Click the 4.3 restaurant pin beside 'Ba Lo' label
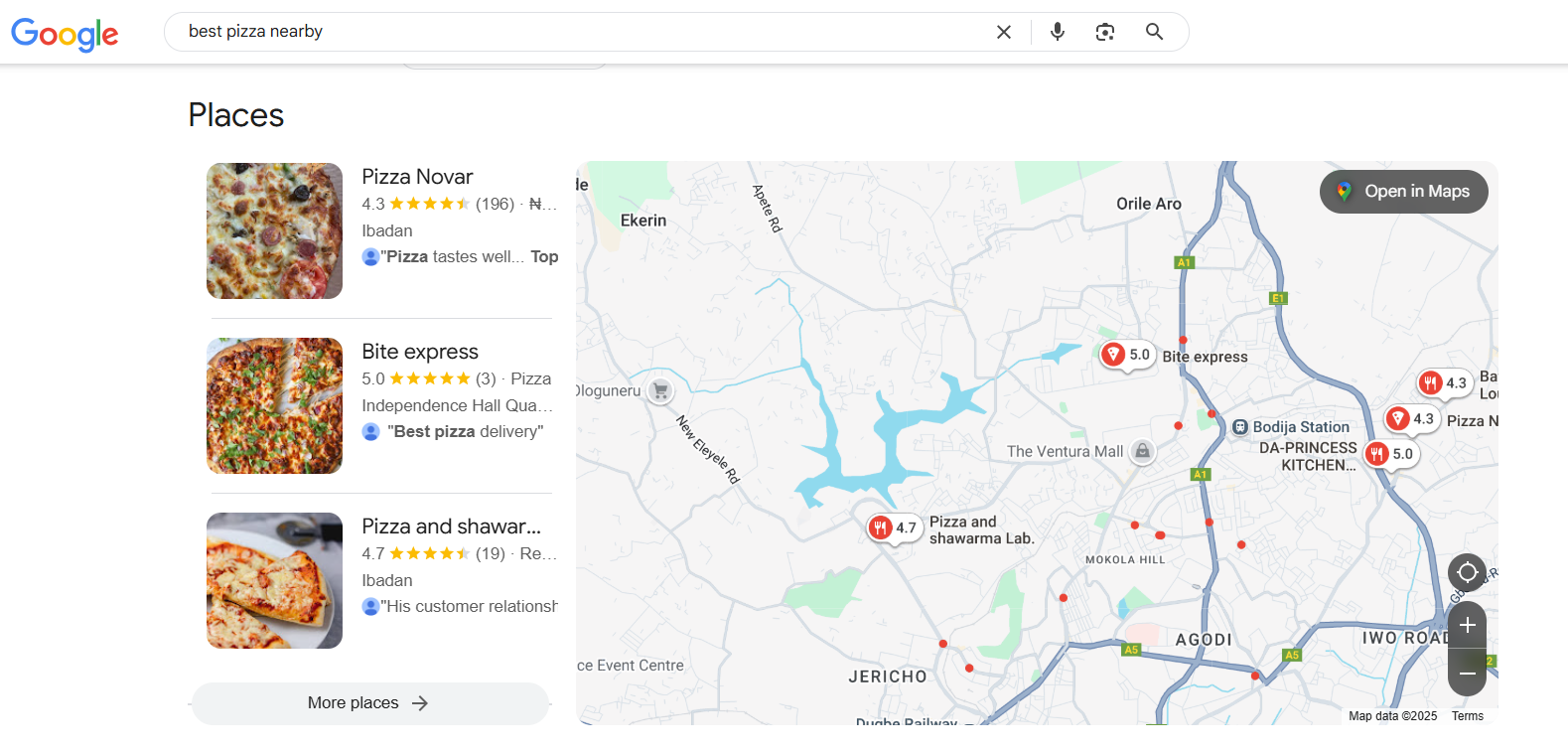Image resolution: width=1568 pixels, height=753 pixels. tap(1444, 382)
